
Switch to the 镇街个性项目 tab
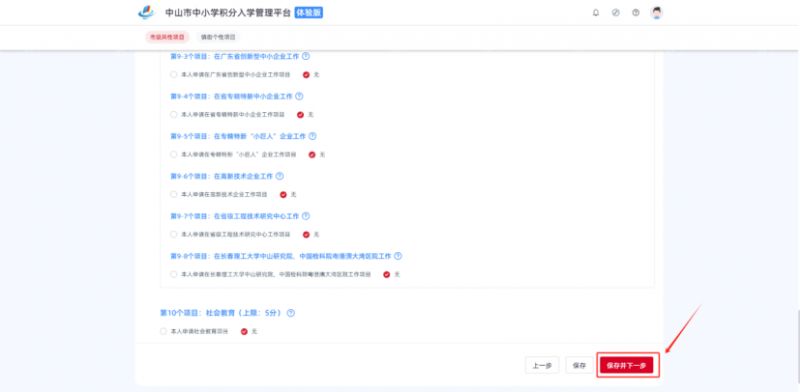218,37
